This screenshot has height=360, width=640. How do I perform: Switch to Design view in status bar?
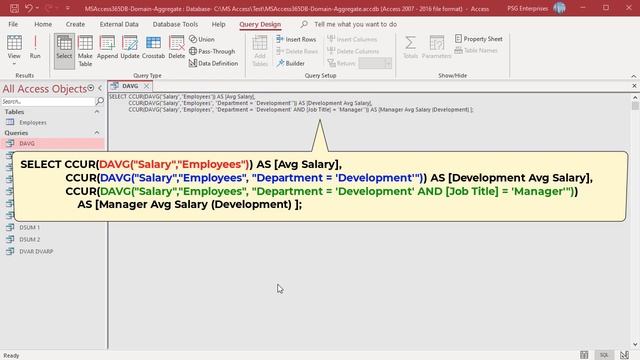click(624, 355)
